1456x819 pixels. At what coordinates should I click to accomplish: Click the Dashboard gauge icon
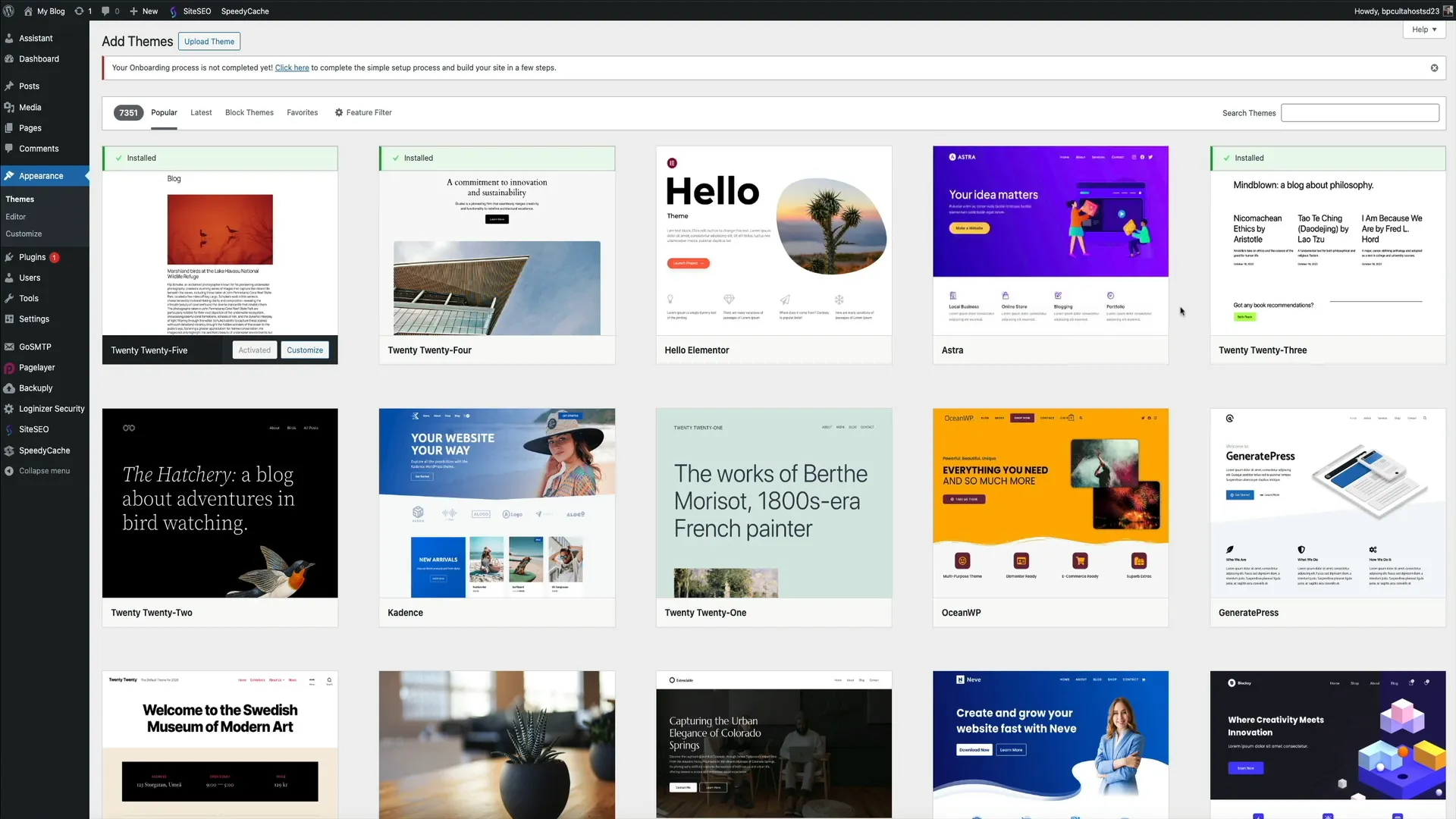pos(9,58)
